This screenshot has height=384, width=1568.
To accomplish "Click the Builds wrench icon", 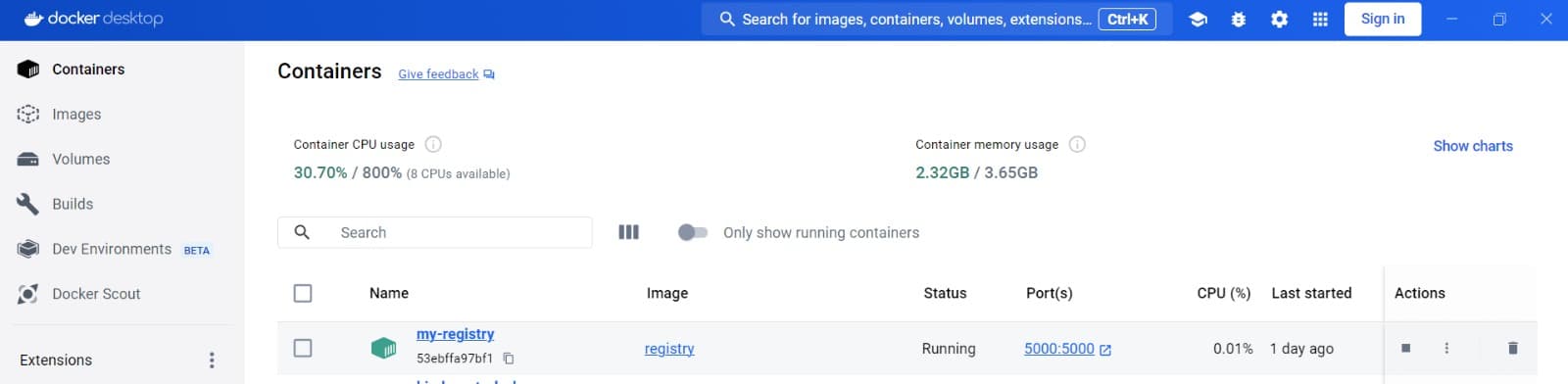I will click(x=28, y=204).
